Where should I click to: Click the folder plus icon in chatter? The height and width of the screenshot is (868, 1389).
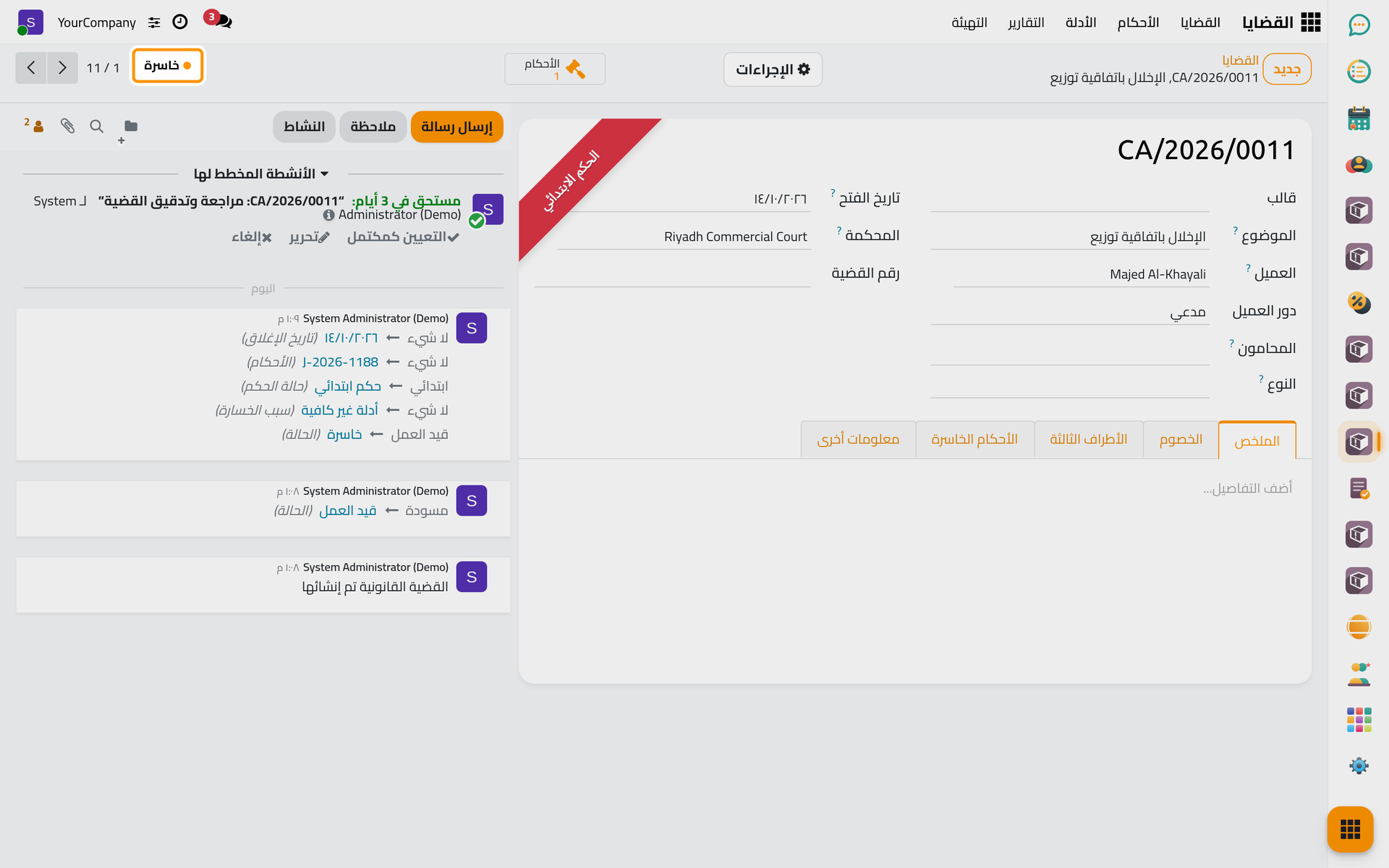(x=128, y=130)
